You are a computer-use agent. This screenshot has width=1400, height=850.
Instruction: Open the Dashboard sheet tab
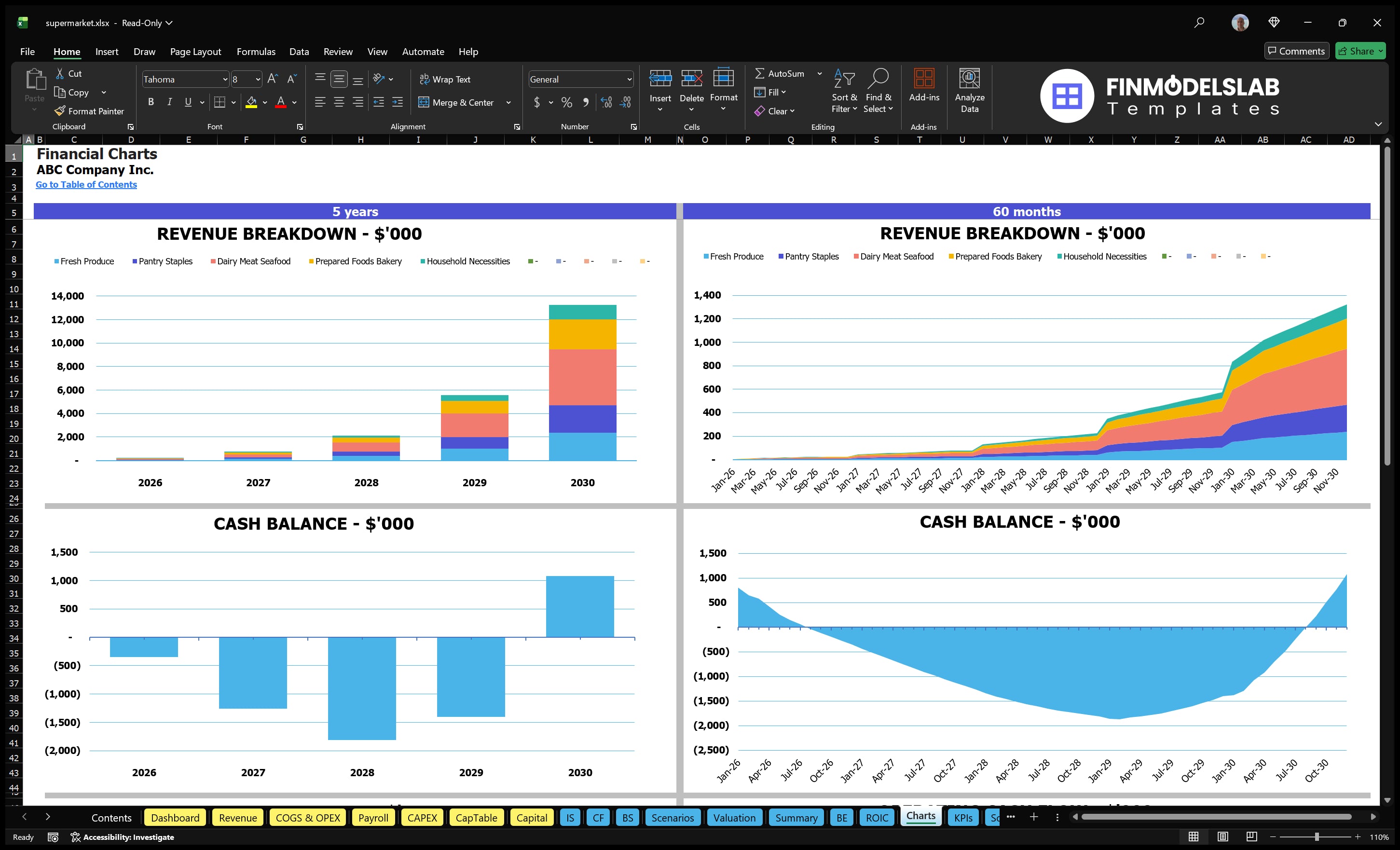(175, 818)
